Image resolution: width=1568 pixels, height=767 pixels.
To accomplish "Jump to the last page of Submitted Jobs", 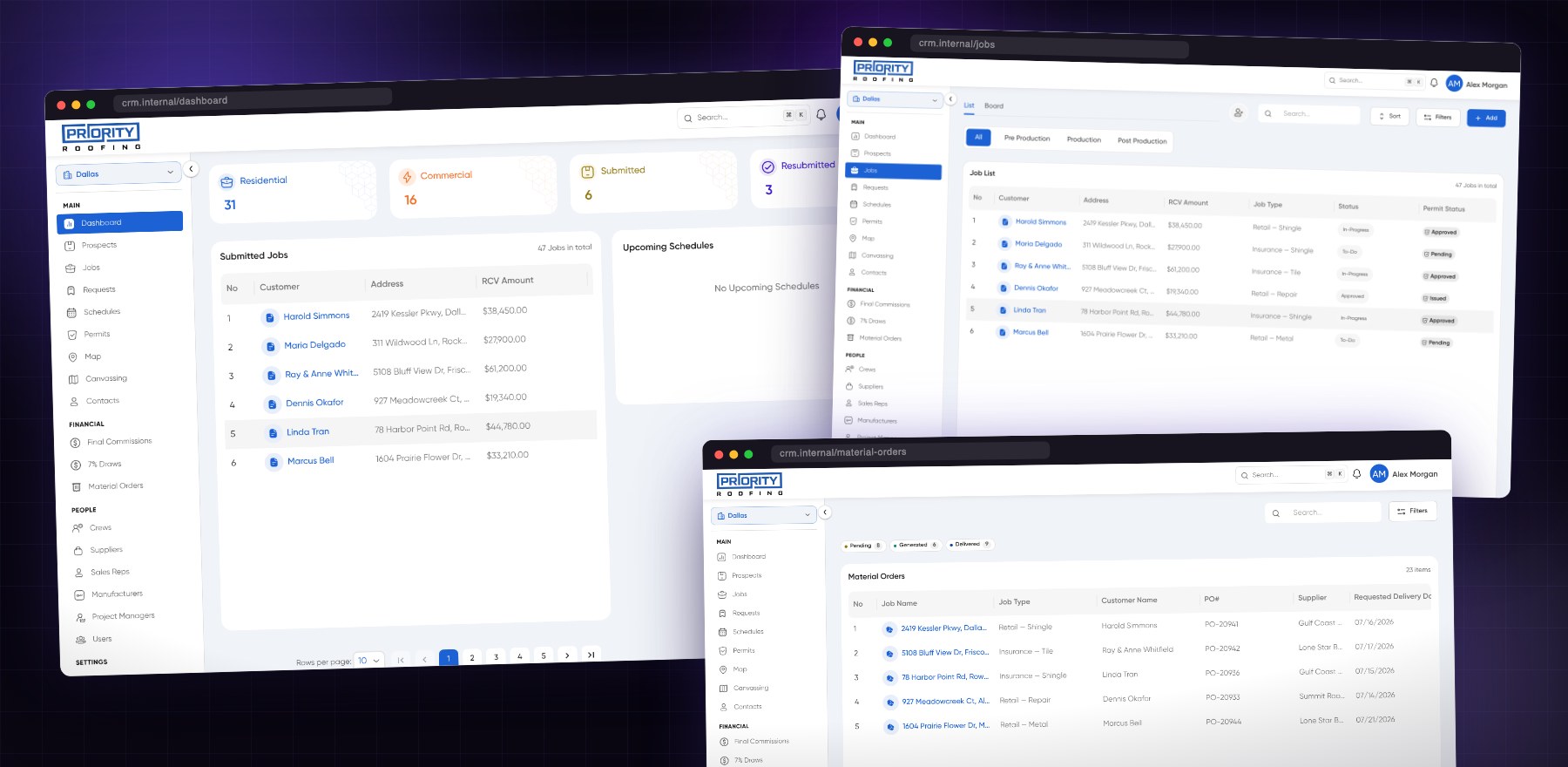I will click(x=591, y=655).
